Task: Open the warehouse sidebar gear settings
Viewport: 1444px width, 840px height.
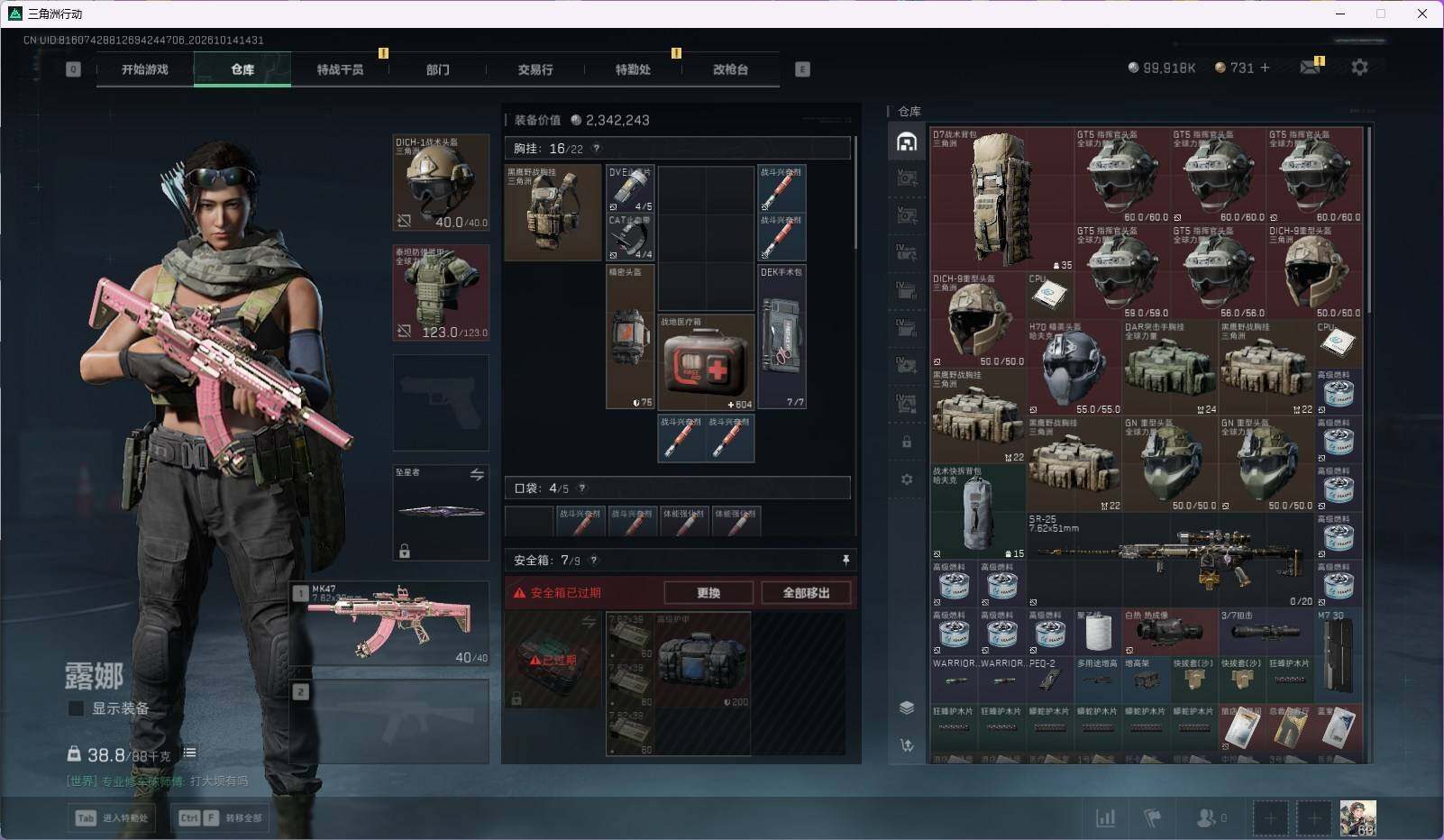Action: click(907, 479)
